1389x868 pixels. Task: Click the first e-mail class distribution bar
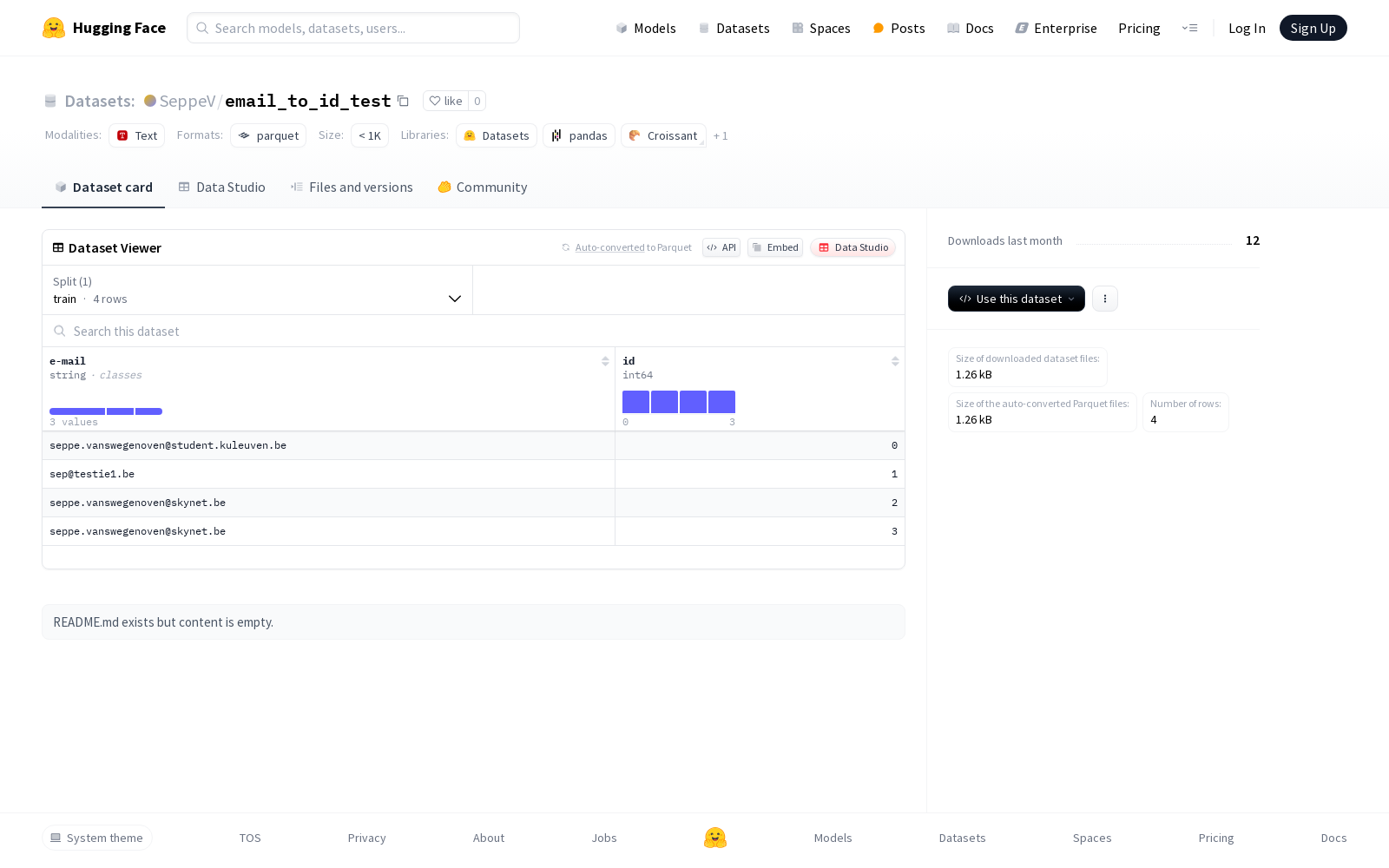77,411
